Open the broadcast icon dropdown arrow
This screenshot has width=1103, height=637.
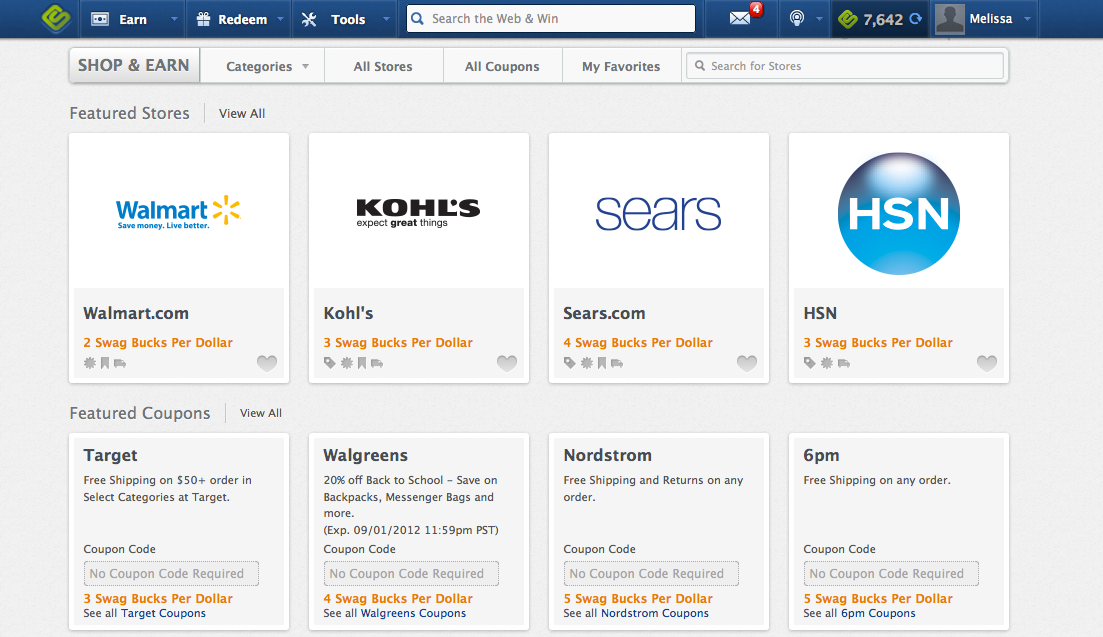coord(819,19)
